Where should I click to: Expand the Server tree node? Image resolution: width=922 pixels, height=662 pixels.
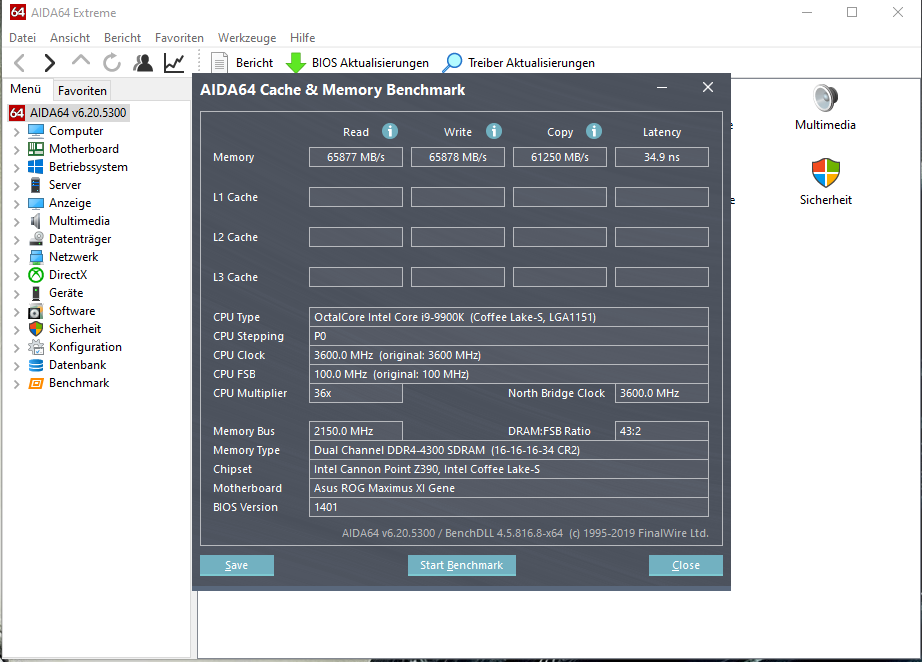(16, 186)
